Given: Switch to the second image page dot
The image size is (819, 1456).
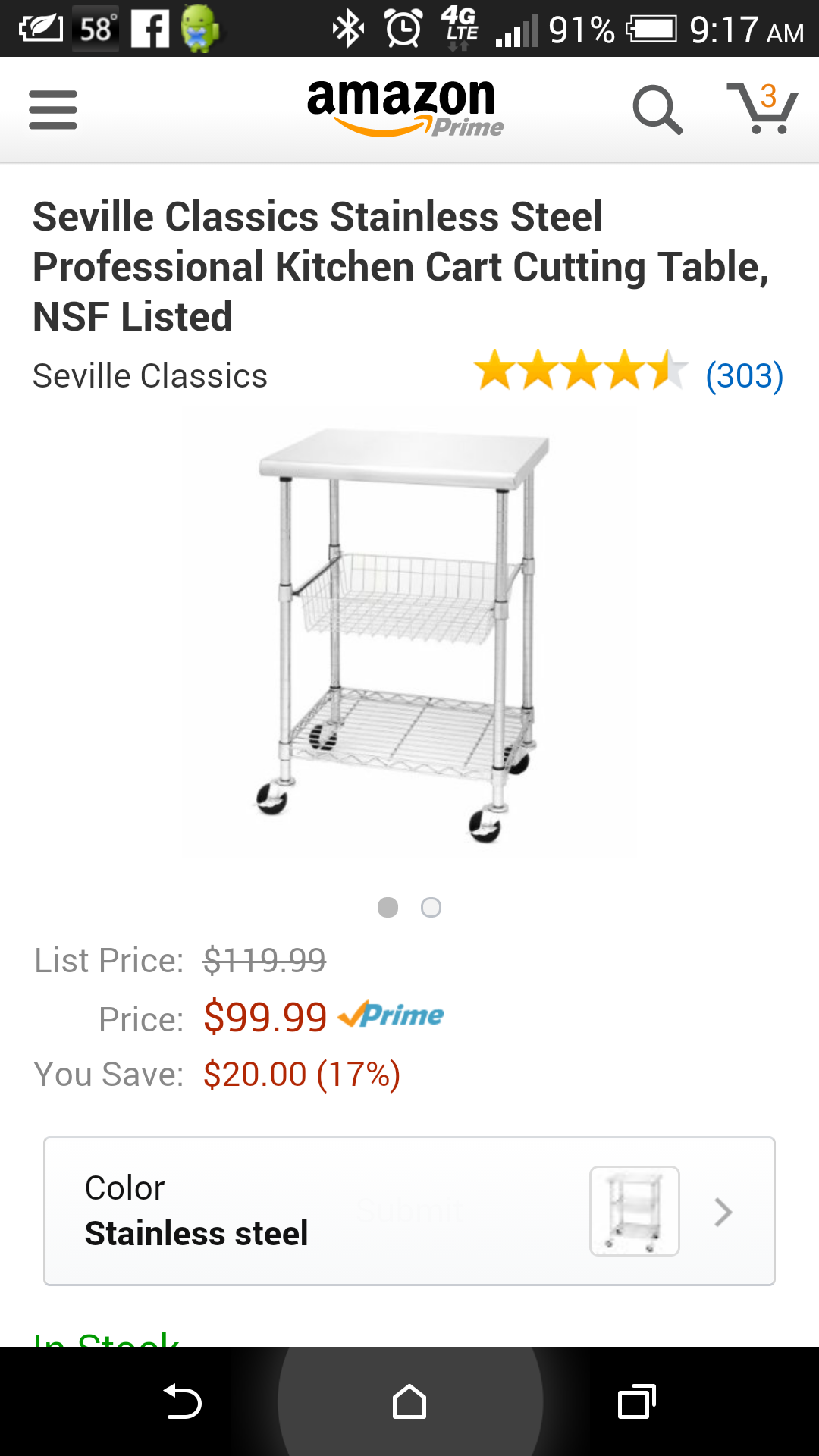Looking at the screenshot, I should click(x=431, y=907).
